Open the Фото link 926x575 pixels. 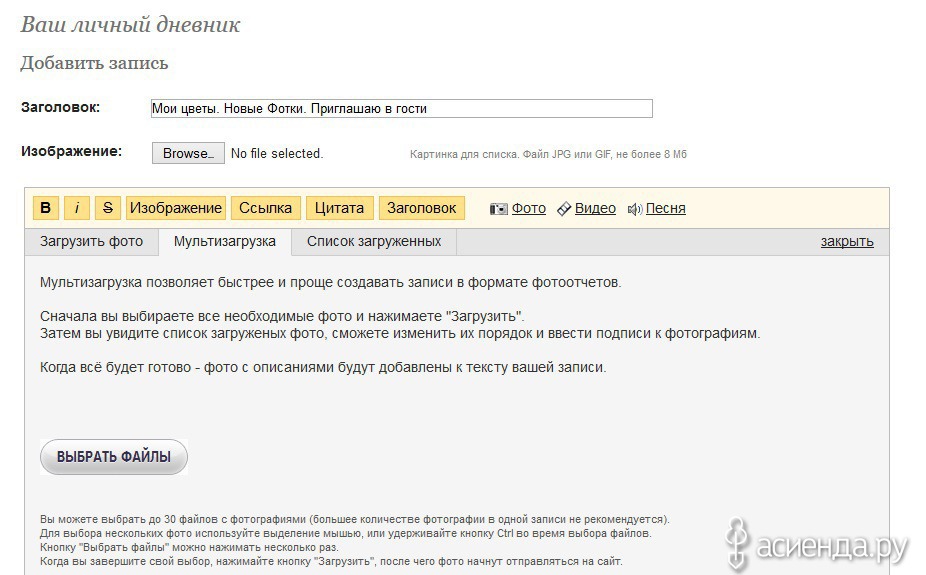[x=529, y=208]
